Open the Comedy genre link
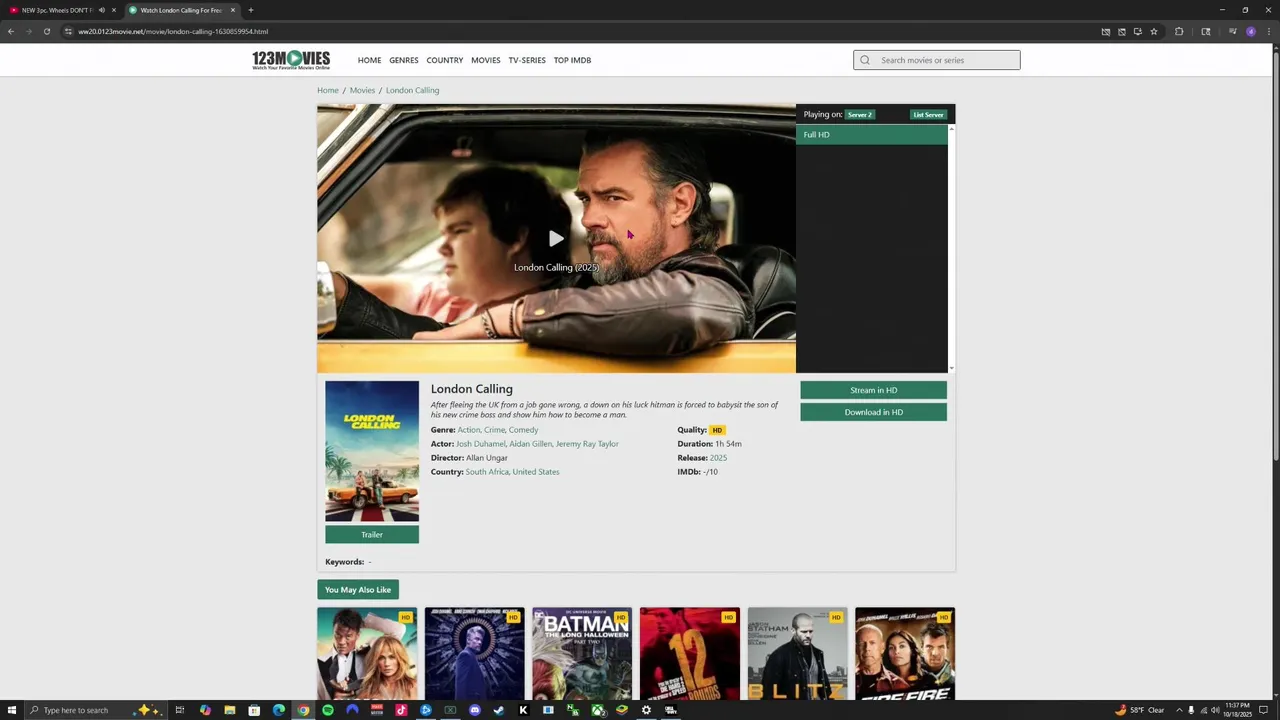 (523, 430)
